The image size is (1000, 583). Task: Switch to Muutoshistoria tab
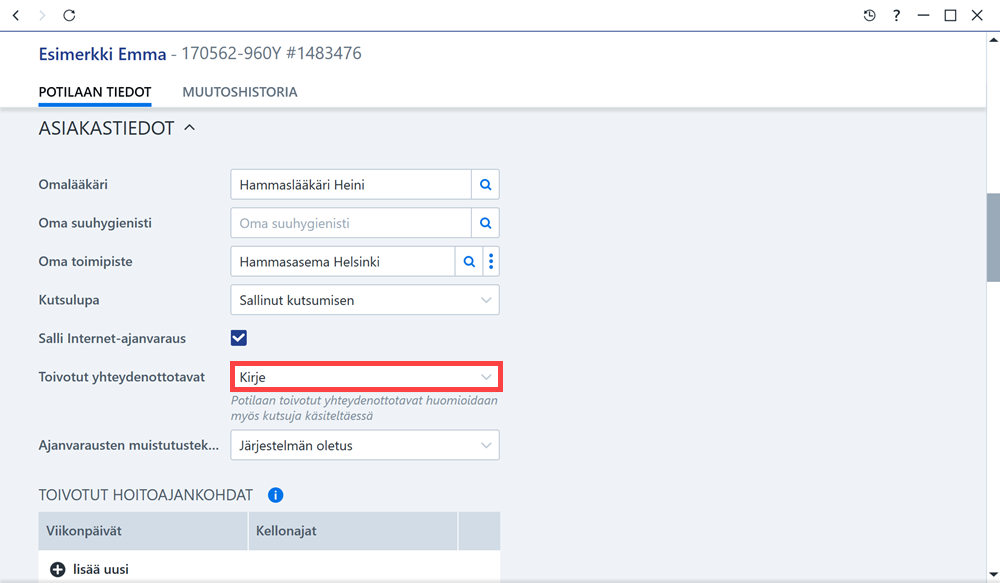click(x=240, y=92)
